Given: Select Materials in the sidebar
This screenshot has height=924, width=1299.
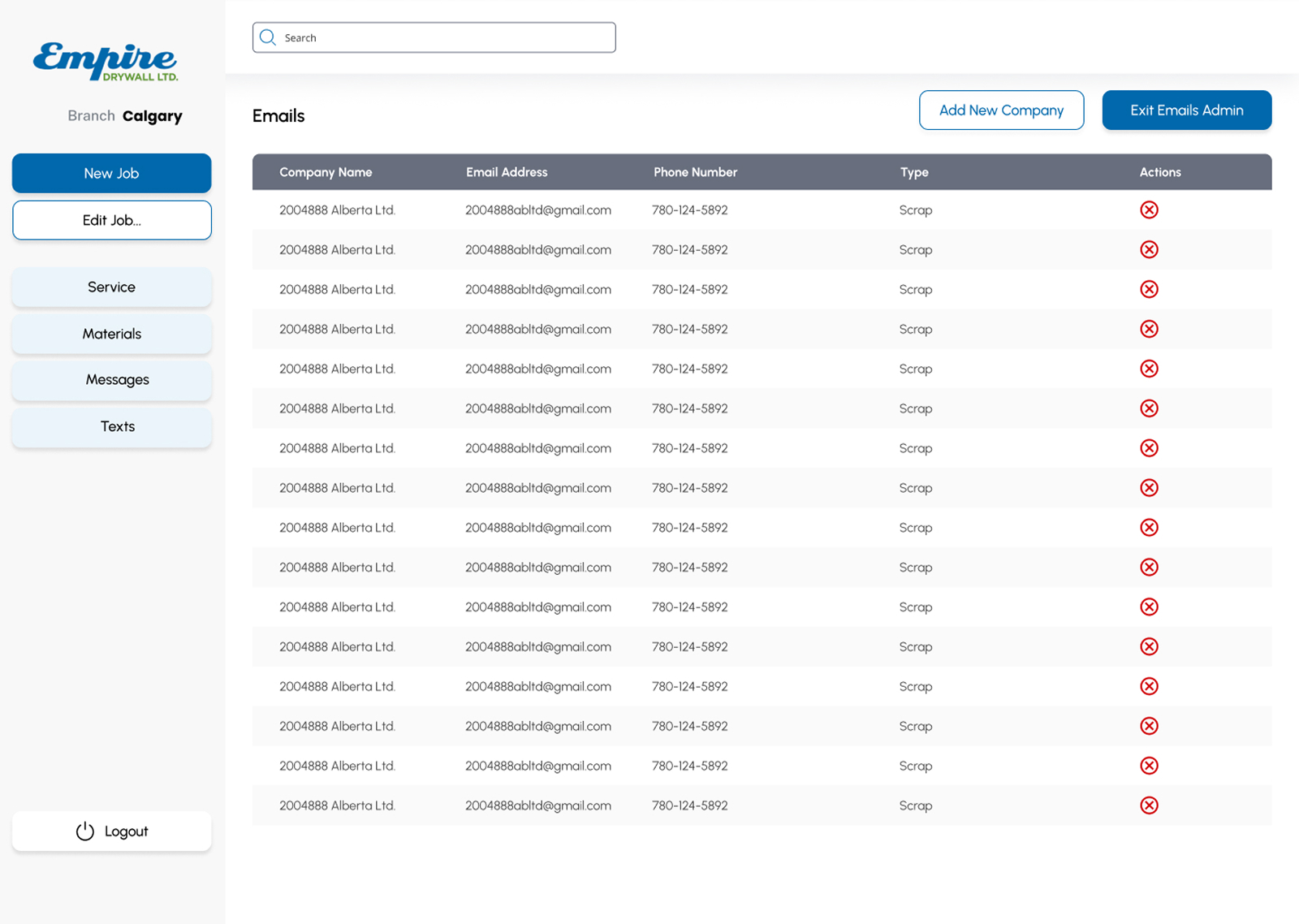Looking at the screenshot, I should click(x=111, y=334).
